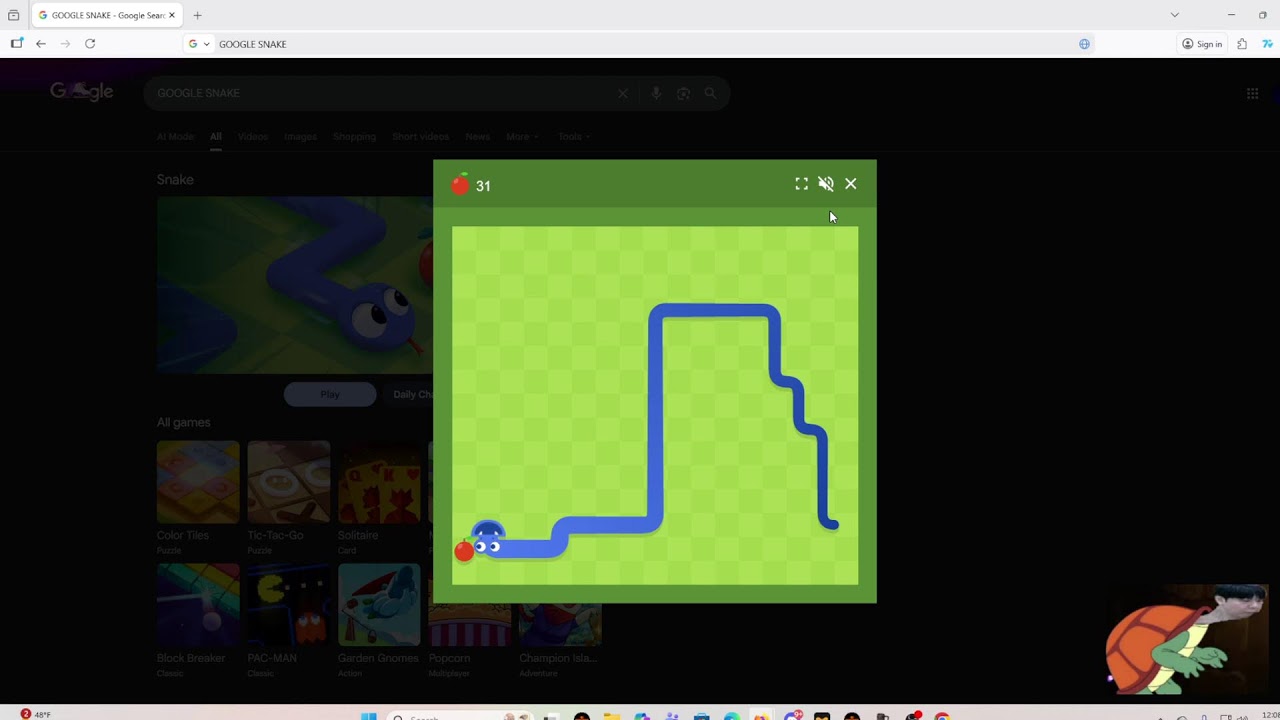Open the Tools dropdown
Screen dimensions: 1280x720
coord(574,136)
